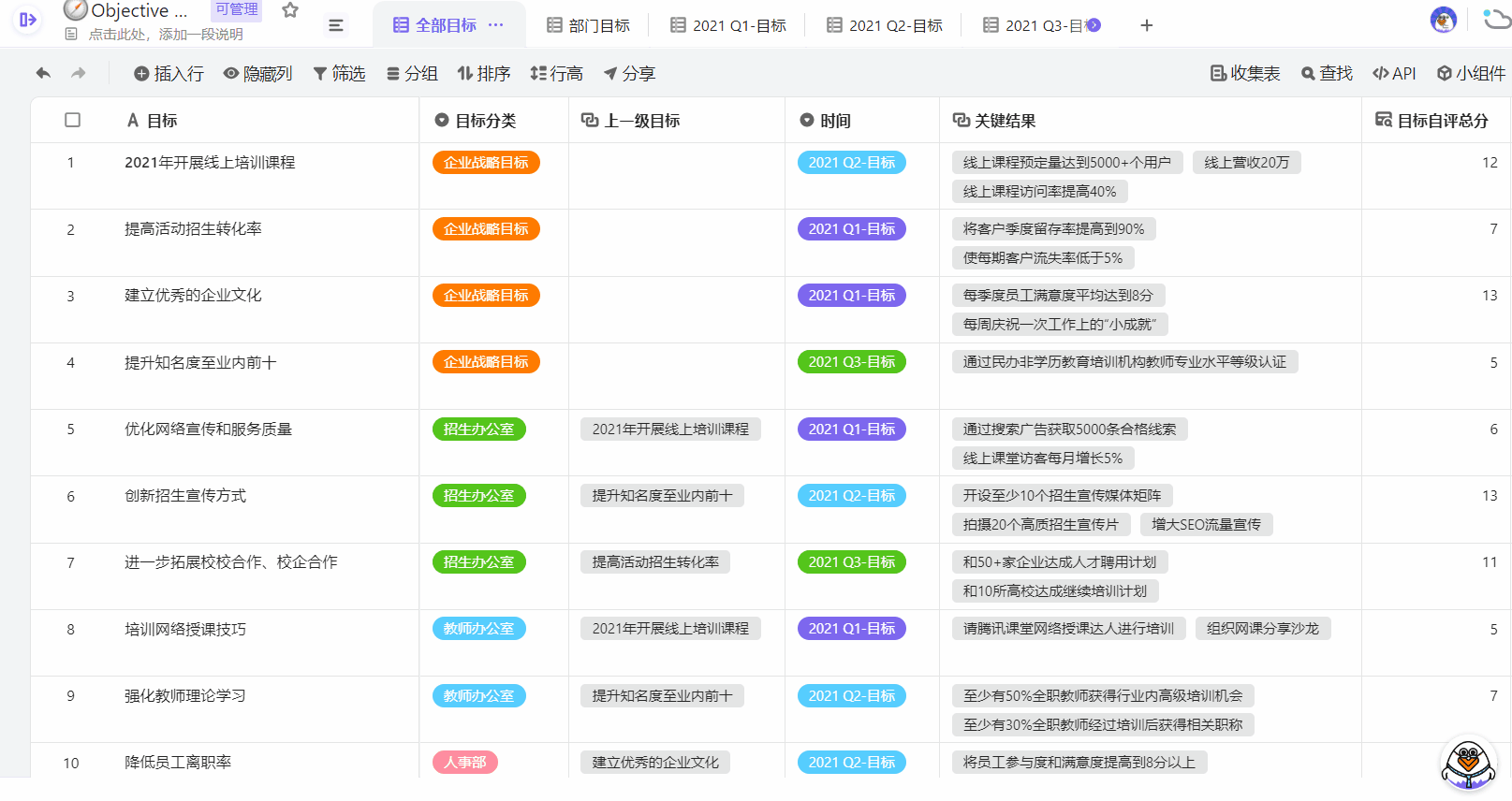The height and width of the screenshot is (801, 1512).
Task: Click the 分享 share button
Action: (629, 73)
